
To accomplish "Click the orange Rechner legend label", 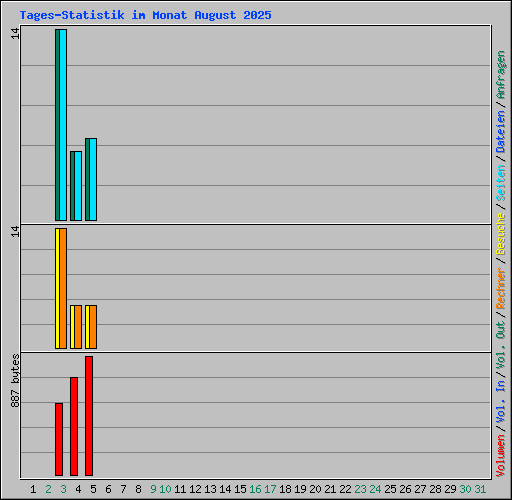I will [501, 288].
